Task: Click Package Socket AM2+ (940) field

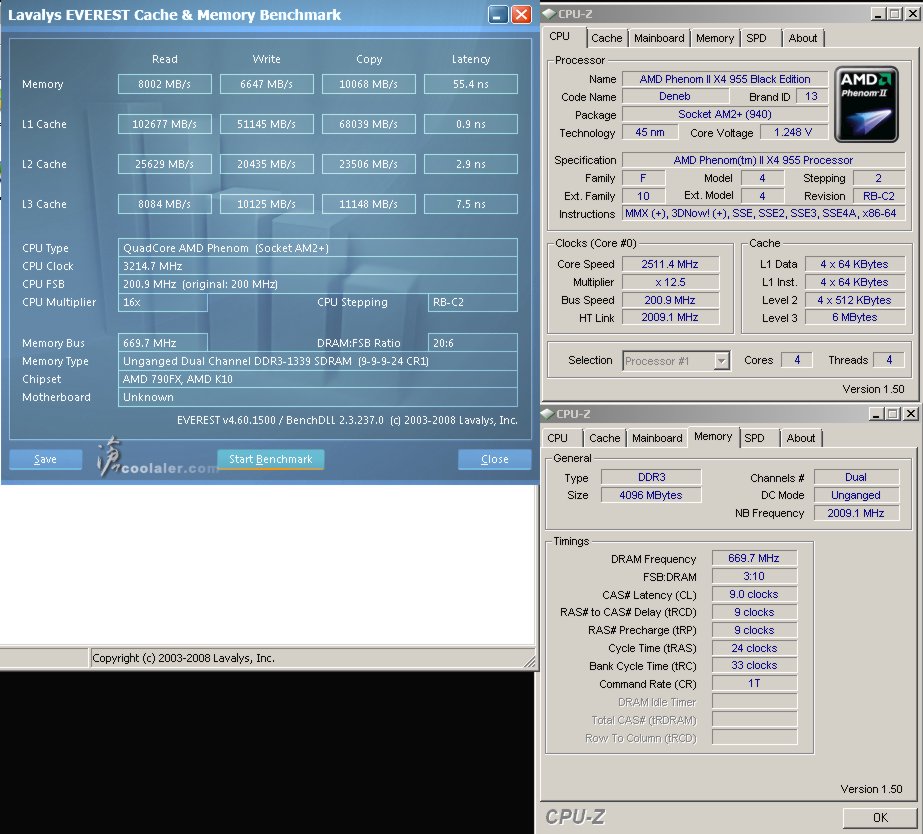Action: click(x=725, y=114)
